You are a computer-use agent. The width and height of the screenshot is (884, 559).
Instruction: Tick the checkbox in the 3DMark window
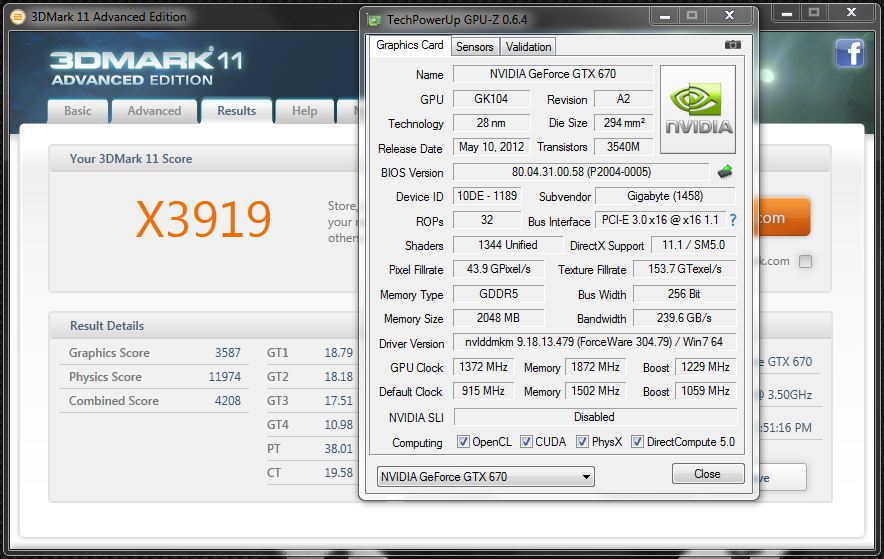(x=806, y=261)
